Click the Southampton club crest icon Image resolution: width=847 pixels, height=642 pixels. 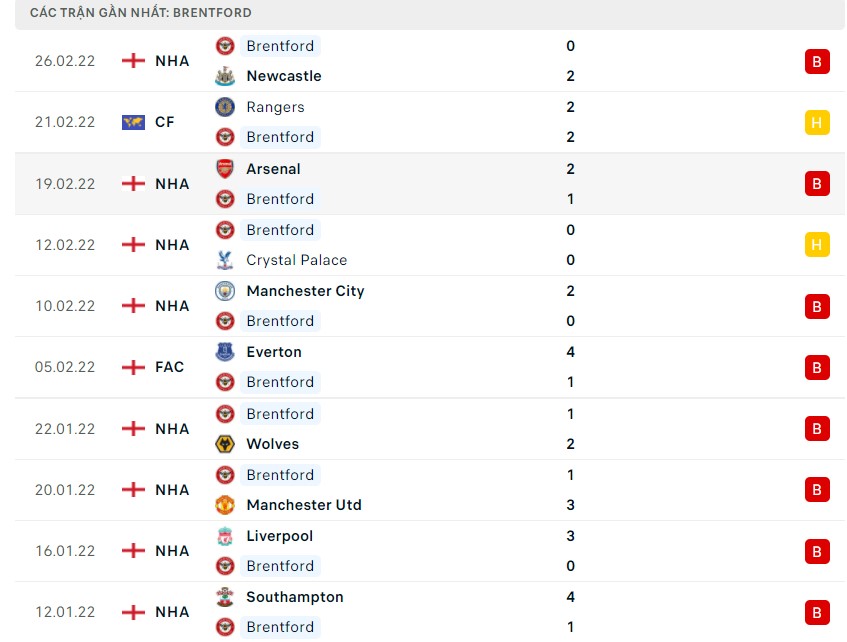pyautogui.click(x=225, y=597)
